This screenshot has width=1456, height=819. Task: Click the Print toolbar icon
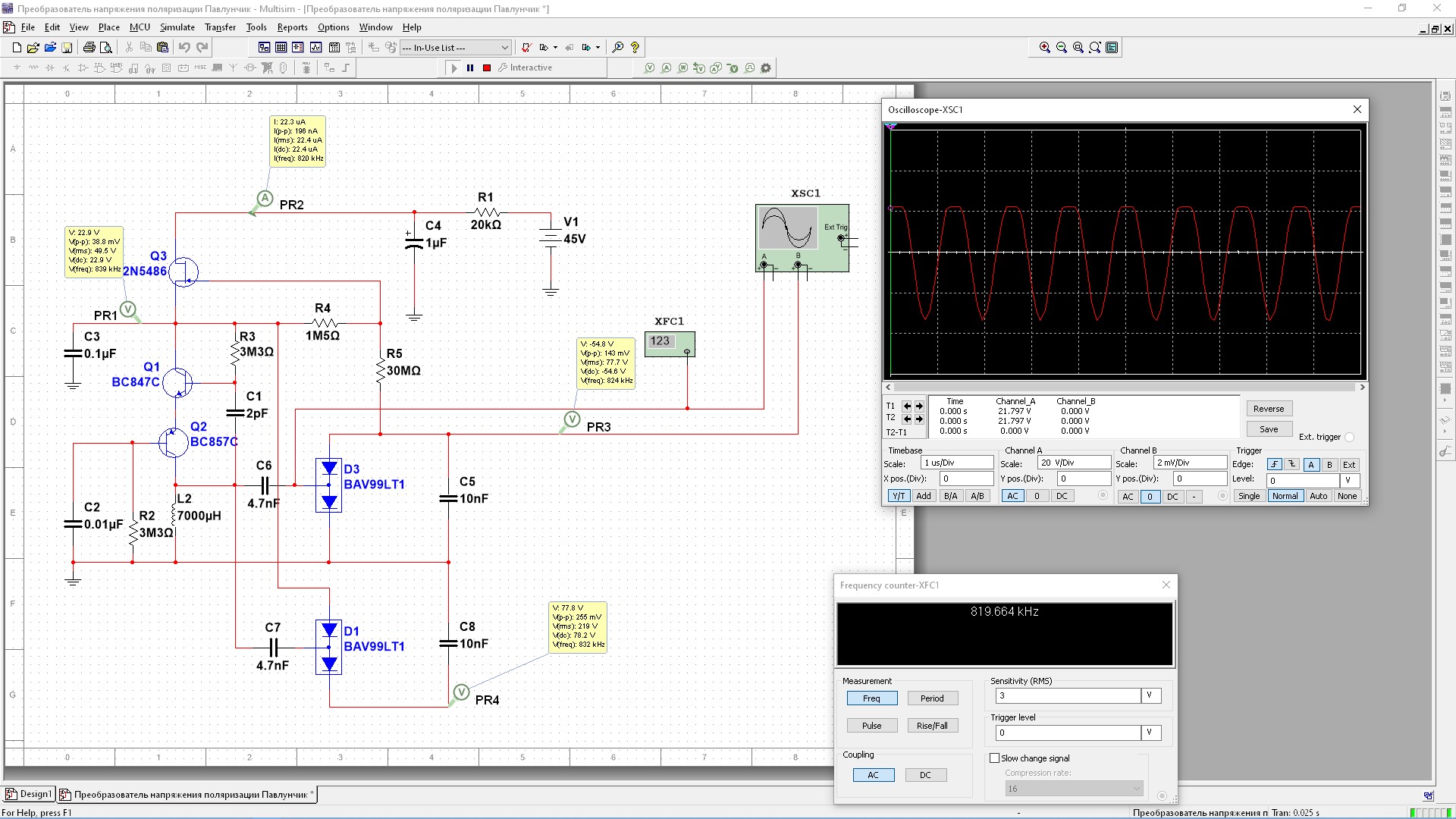[x=89, y=48]
